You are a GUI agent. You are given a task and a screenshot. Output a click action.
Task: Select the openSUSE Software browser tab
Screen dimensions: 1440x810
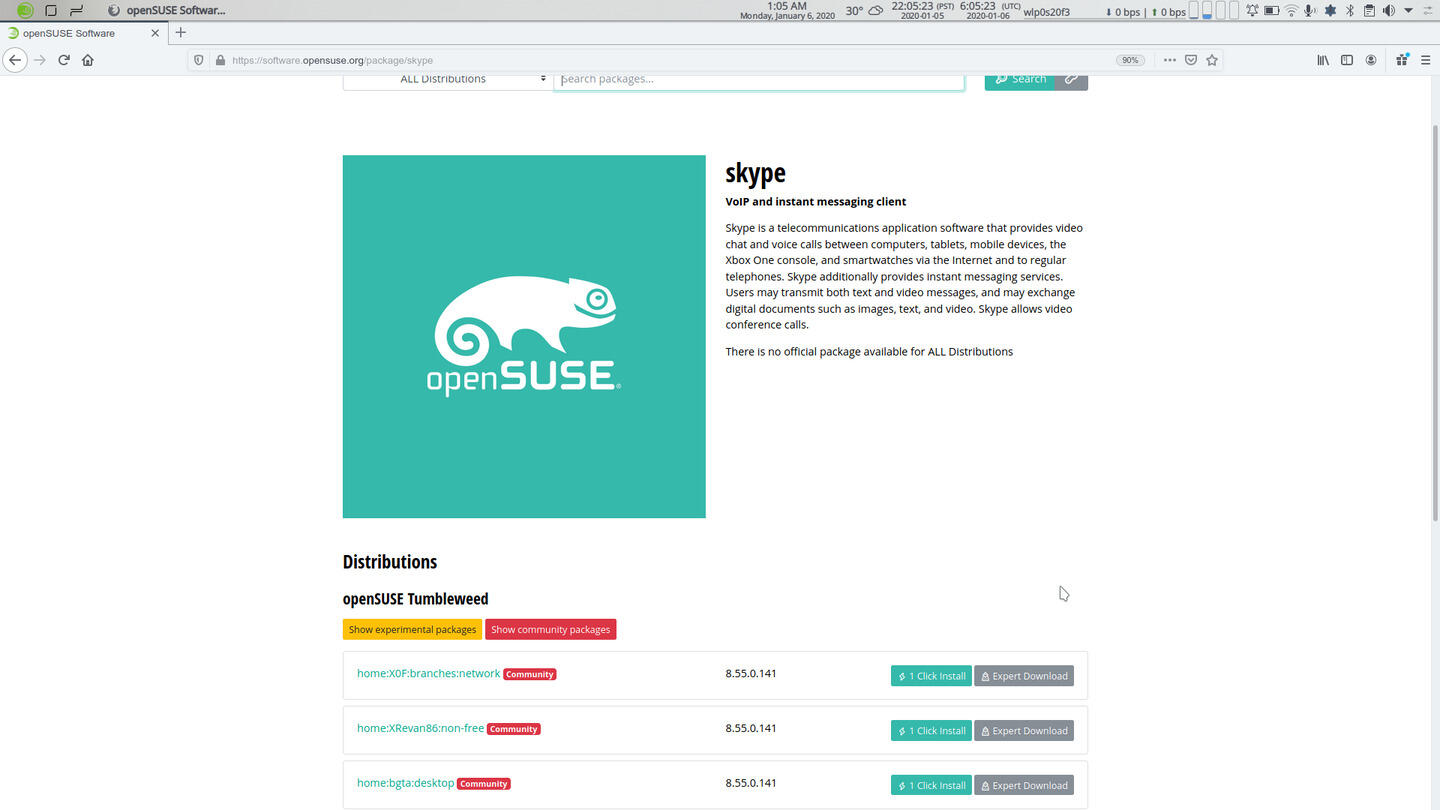[83, 33]
